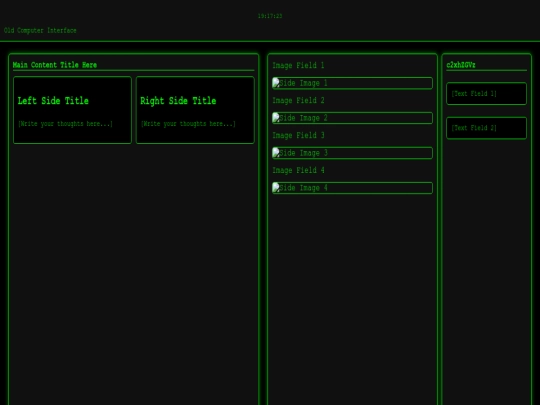The width and height of the screenshot is (540, 405).
Task: Focus the Text Field 2 box
Action: (x=486, y=128)
